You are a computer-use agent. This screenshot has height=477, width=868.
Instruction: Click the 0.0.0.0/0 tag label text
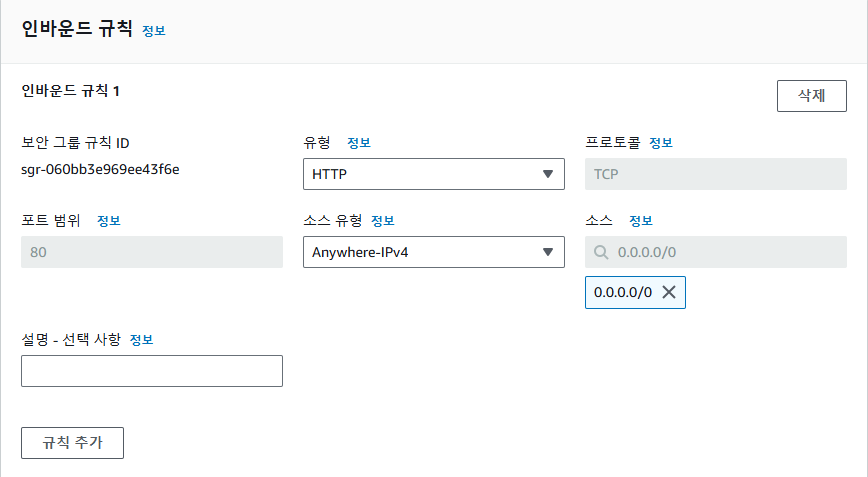click(622, 292)
